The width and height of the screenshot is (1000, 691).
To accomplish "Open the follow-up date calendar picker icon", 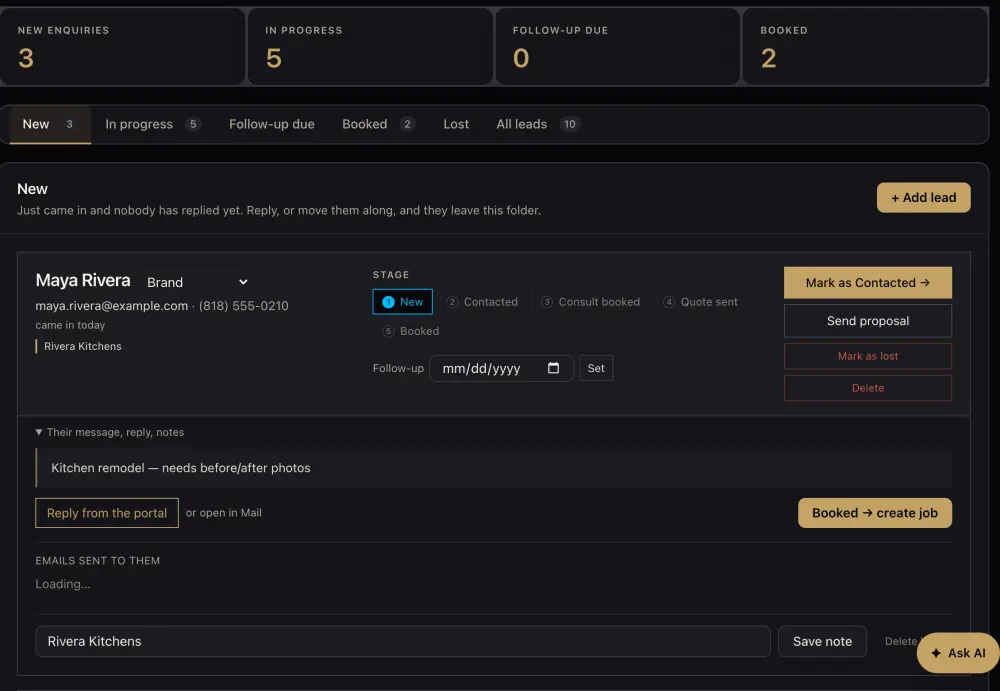I will 553,368.
